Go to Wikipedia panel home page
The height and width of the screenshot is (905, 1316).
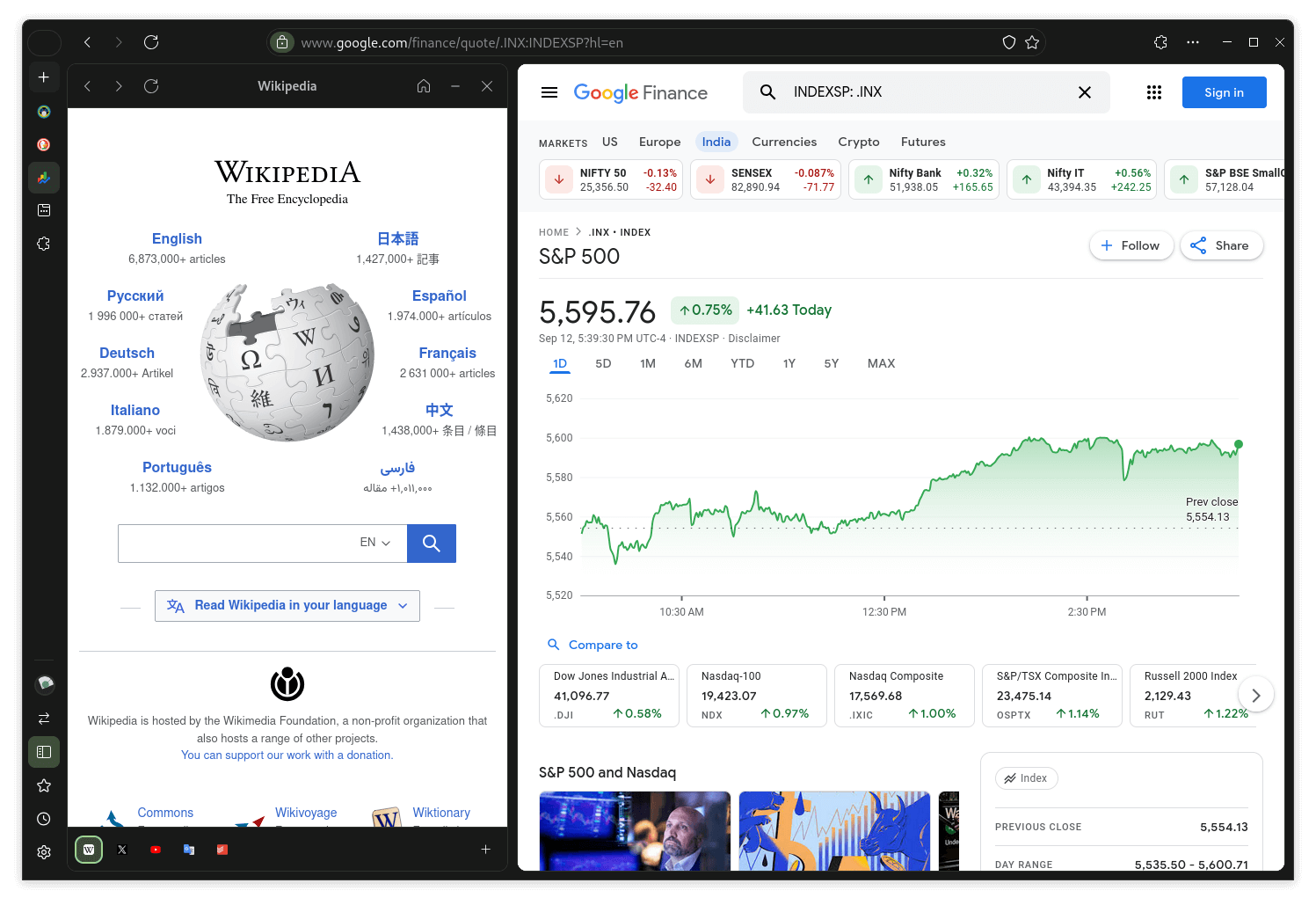coord(424,86)
